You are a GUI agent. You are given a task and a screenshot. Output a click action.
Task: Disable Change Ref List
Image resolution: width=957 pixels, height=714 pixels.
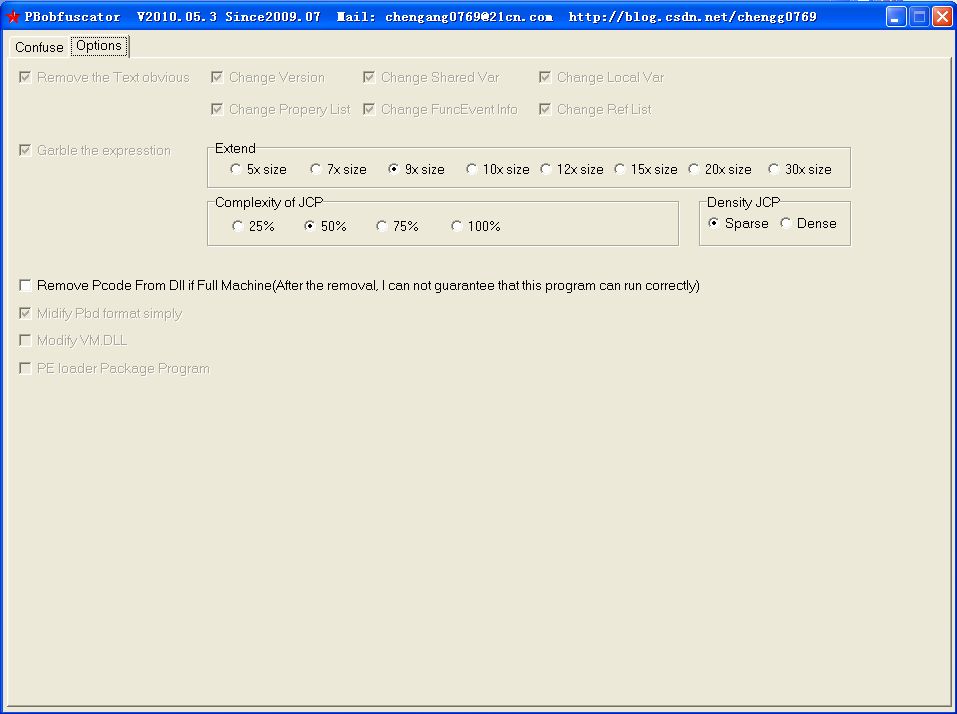(545, 109)
